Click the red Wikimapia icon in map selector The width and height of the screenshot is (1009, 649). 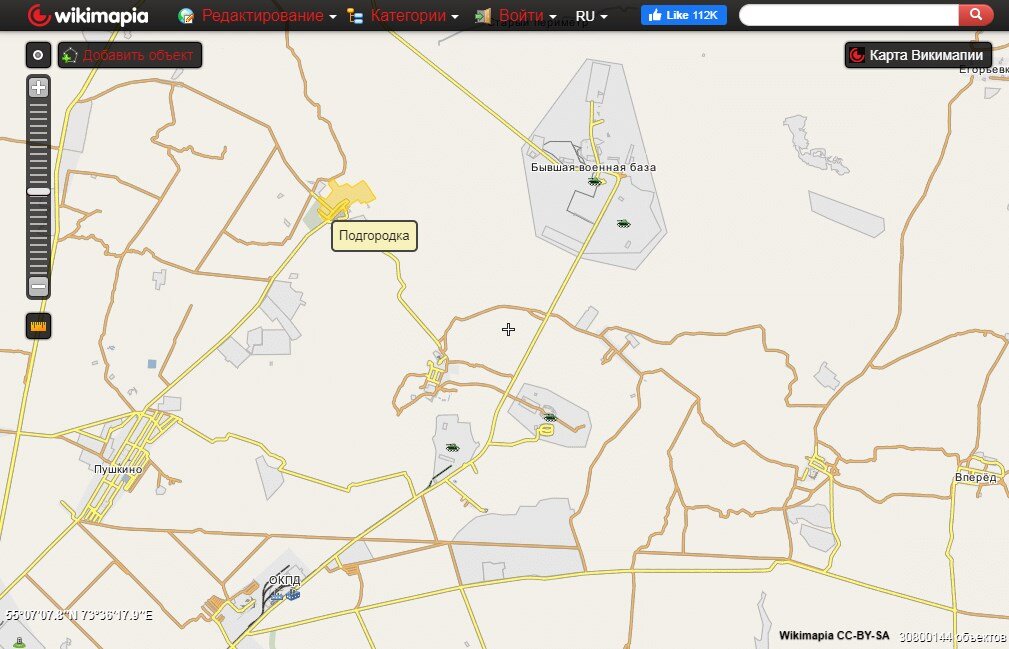(x=857, y=55)
